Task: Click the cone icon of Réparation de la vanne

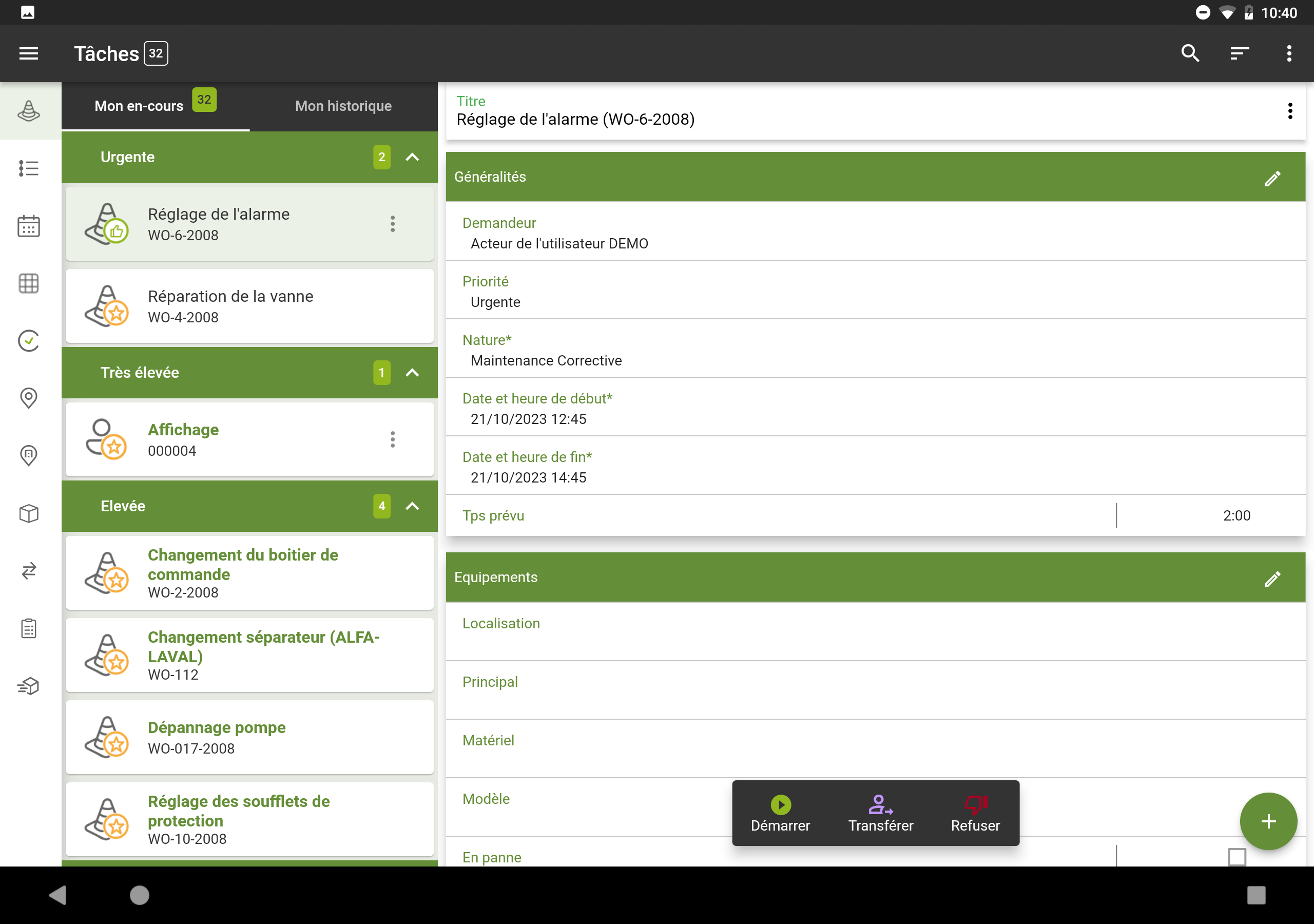Action: click(106, 306)
